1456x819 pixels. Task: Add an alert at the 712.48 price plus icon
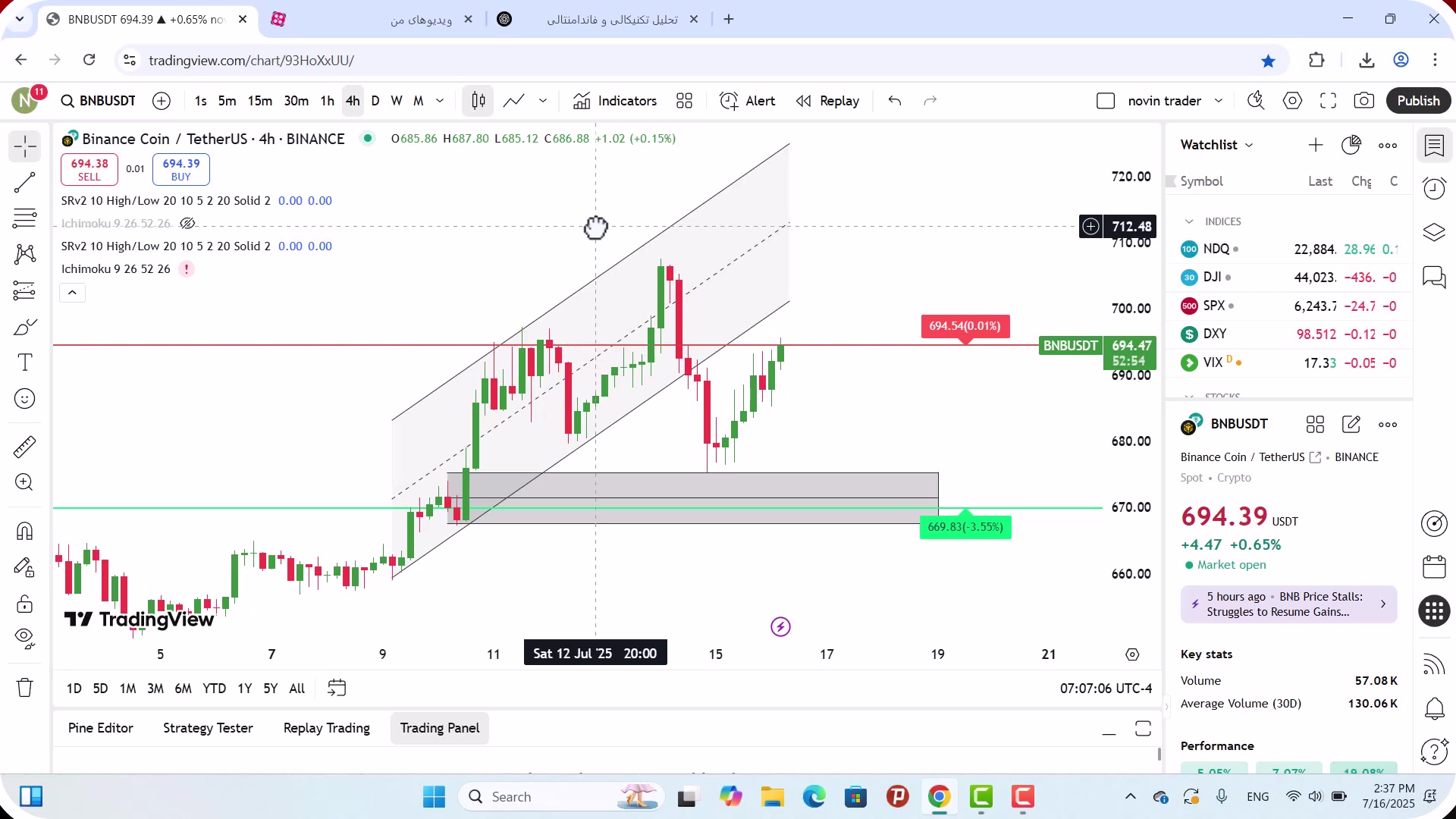(1090, 226)
